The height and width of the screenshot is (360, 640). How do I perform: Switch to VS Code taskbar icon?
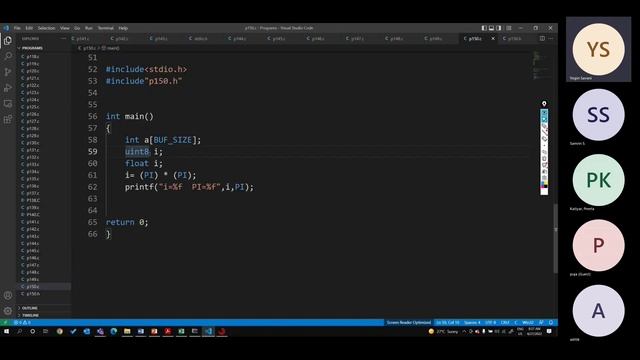209,331
